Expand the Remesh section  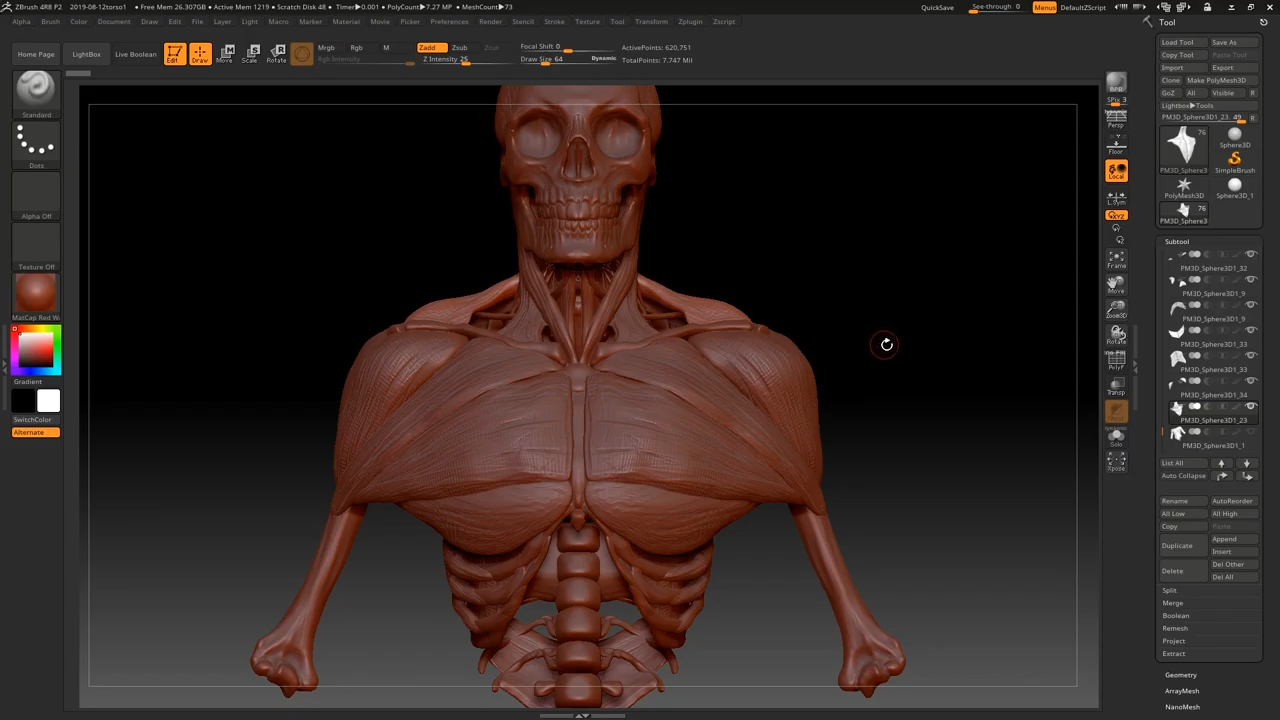point(1175,628)
